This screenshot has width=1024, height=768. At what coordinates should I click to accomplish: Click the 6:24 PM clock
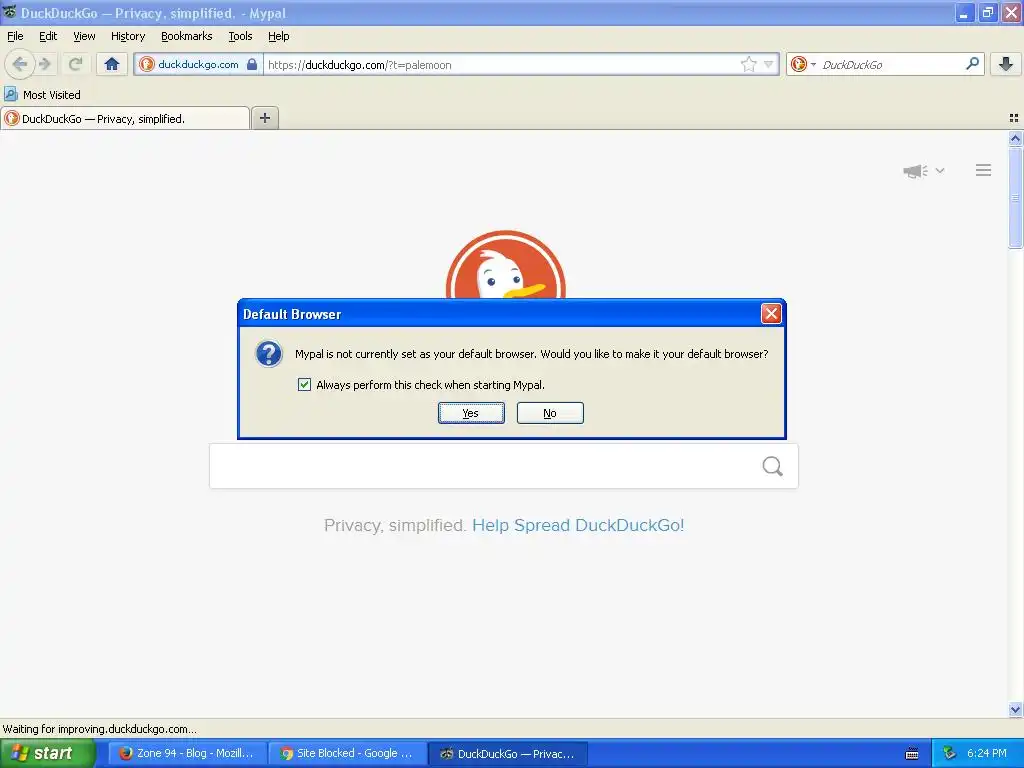tap(987, 753)
